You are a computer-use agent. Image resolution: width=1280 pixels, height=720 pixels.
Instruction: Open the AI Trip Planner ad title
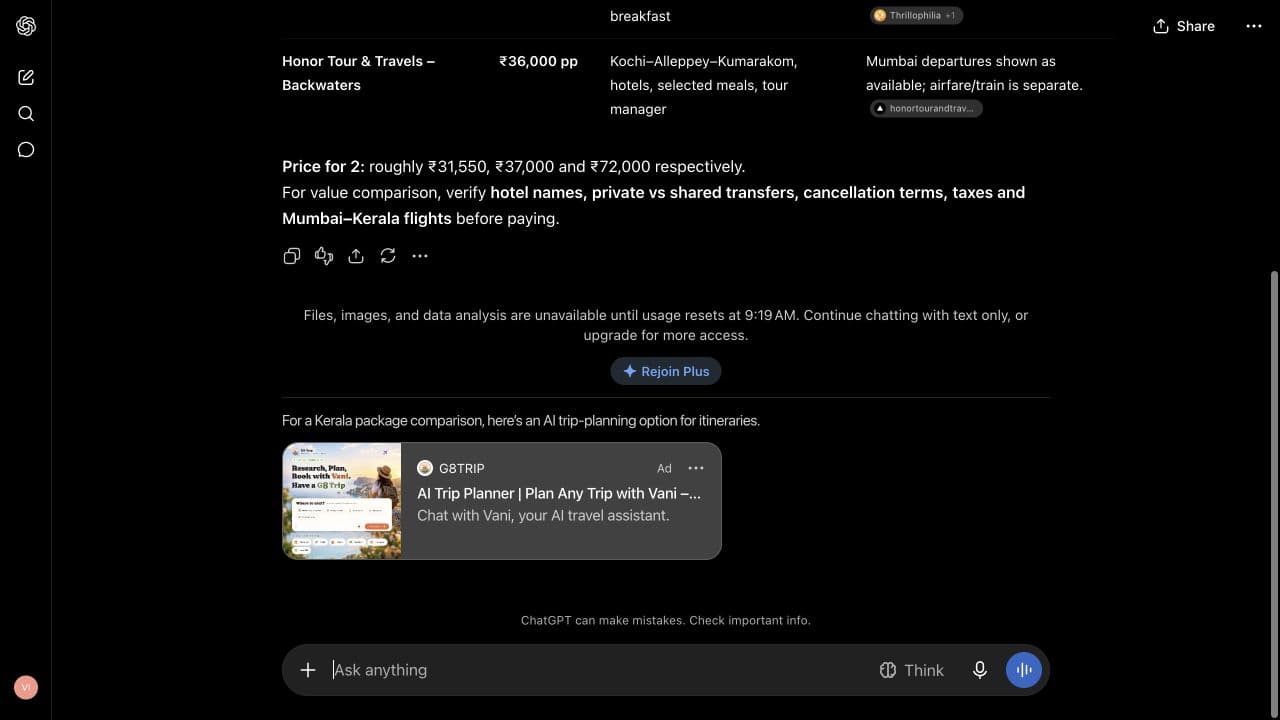[559, 493]
